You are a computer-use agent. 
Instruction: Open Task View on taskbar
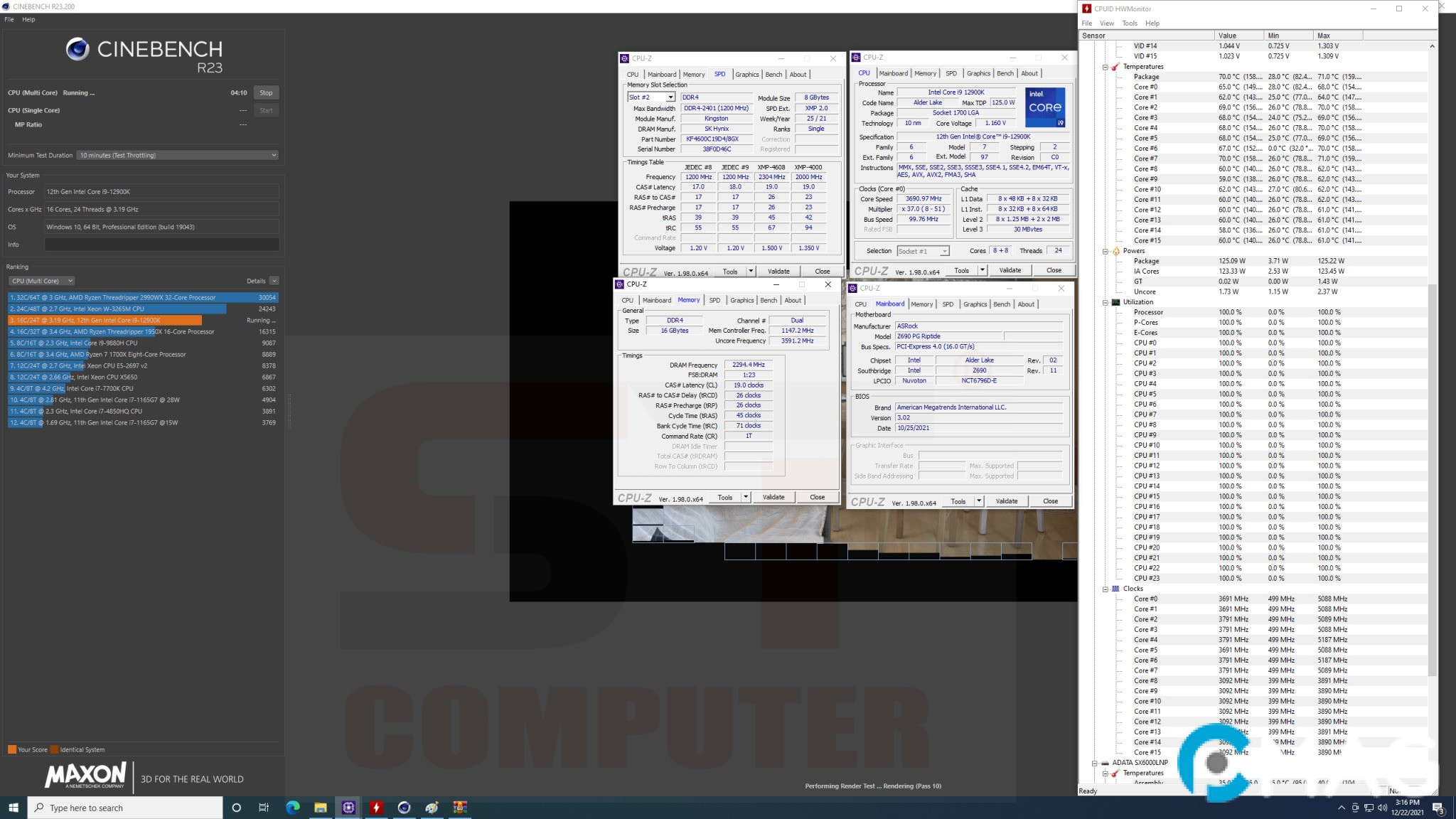pos(264,808)
